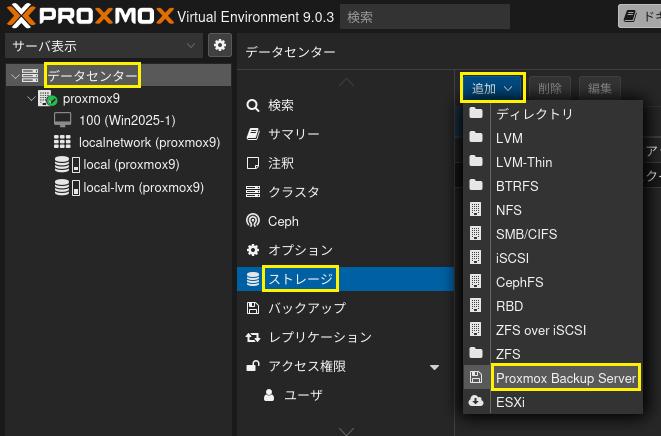
Task: Select LVM-Thin from the add menu
Action: [x=553, y=161]
